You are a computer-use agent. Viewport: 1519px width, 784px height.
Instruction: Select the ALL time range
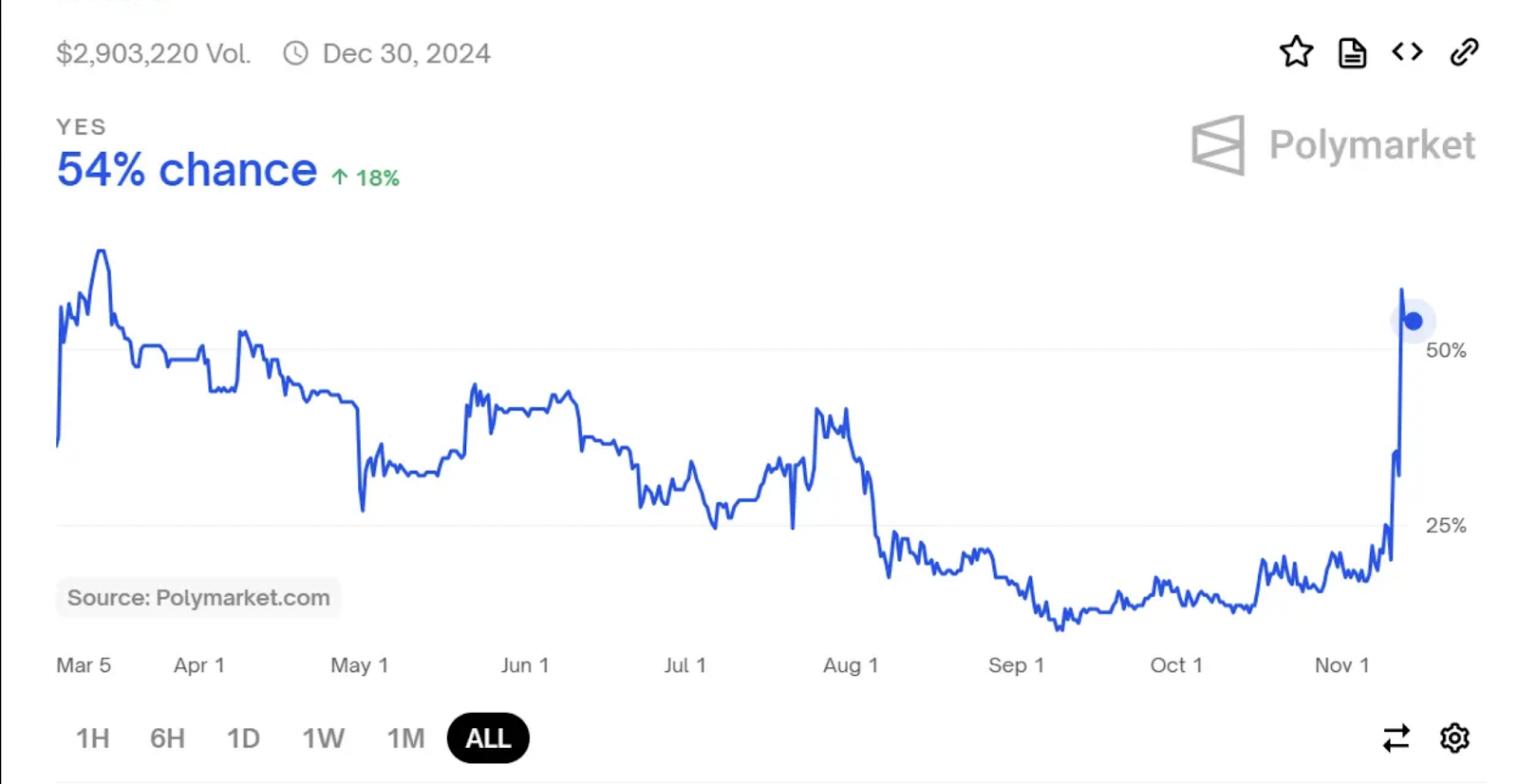[488, 738]
